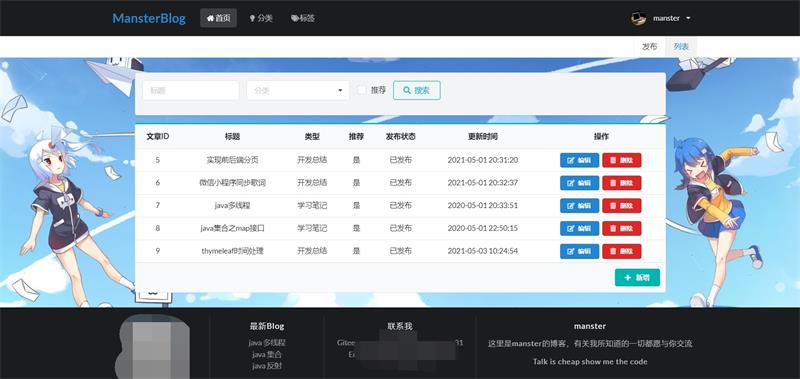The width and height of the screenshot is (800, 379).
Task: Click timestamp 2020-05-01 22:50:15
Action: tap(483, 228)
